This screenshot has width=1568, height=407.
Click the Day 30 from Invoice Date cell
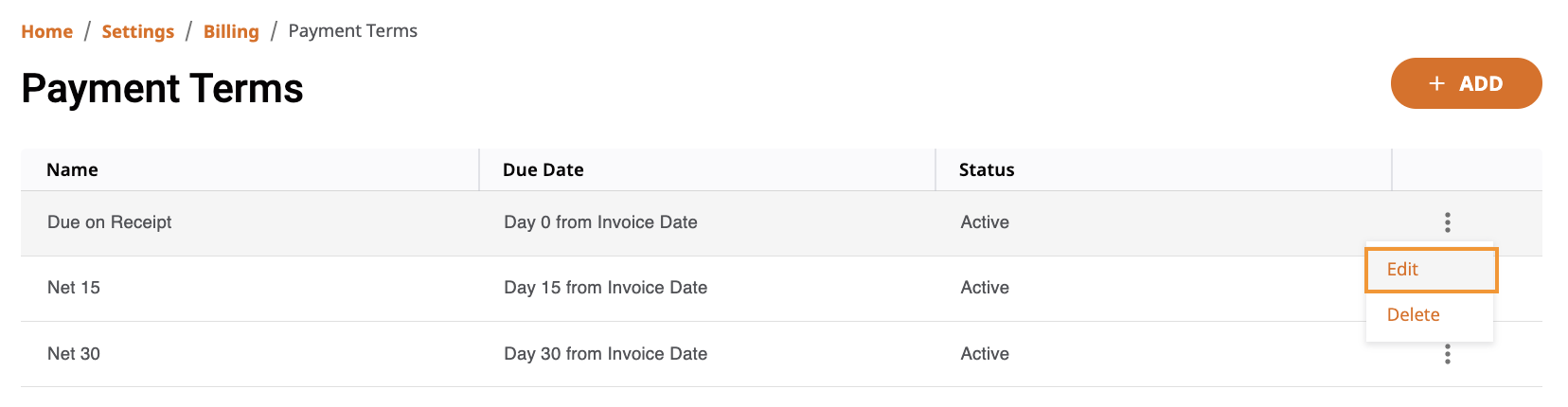606,354
